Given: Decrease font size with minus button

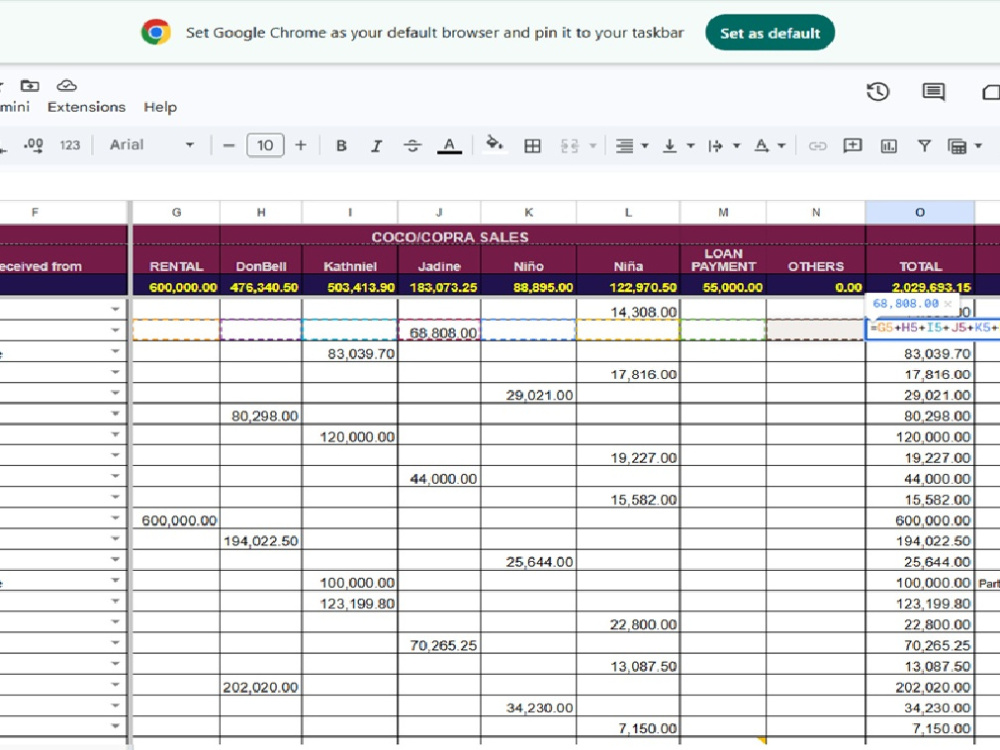Looking at the screenshot, I should click(x=228, y=145).
